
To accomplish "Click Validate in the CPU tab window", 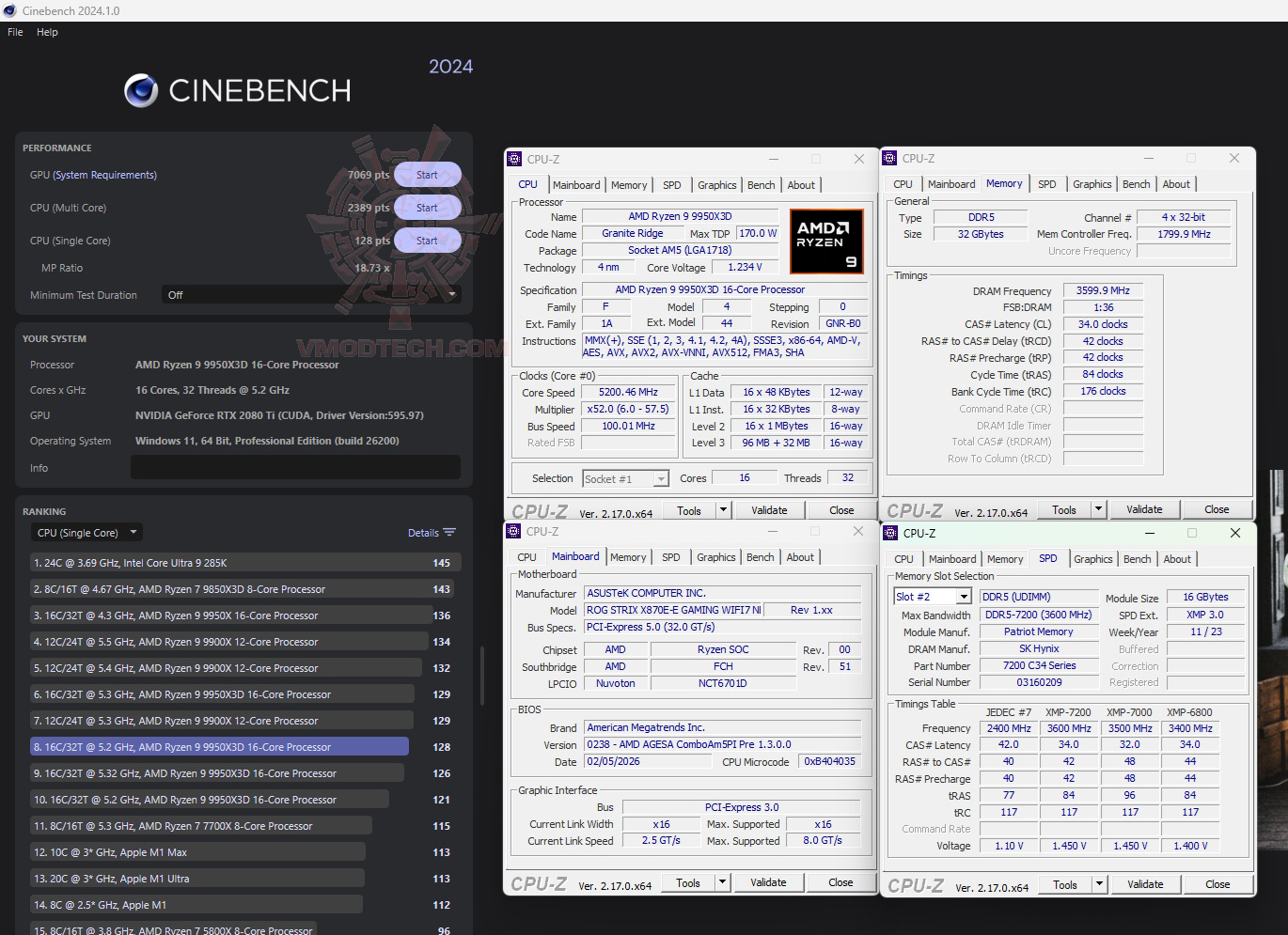I will coord(769,510).
